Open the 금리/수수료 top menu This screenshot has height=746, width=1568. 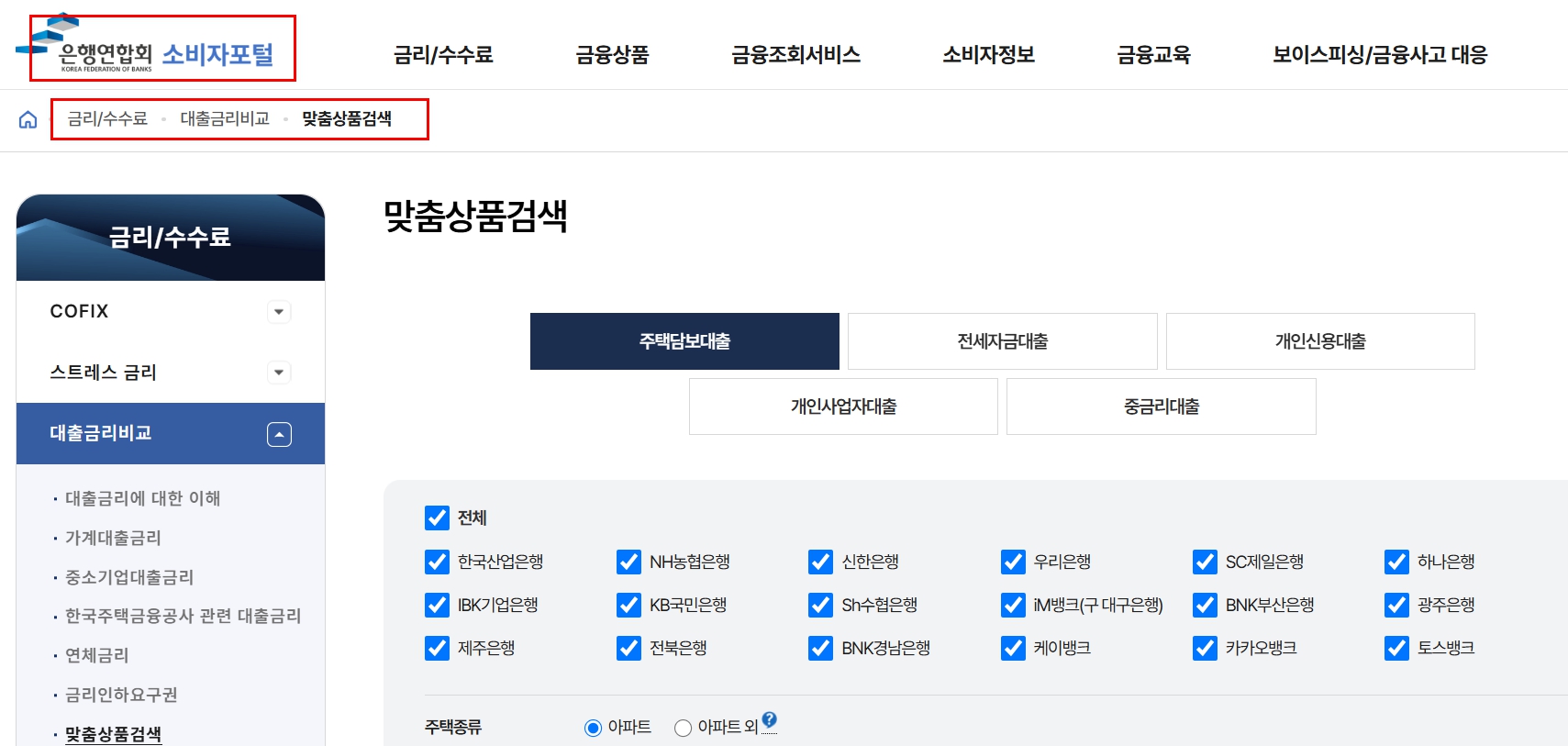tap(443, 55)
